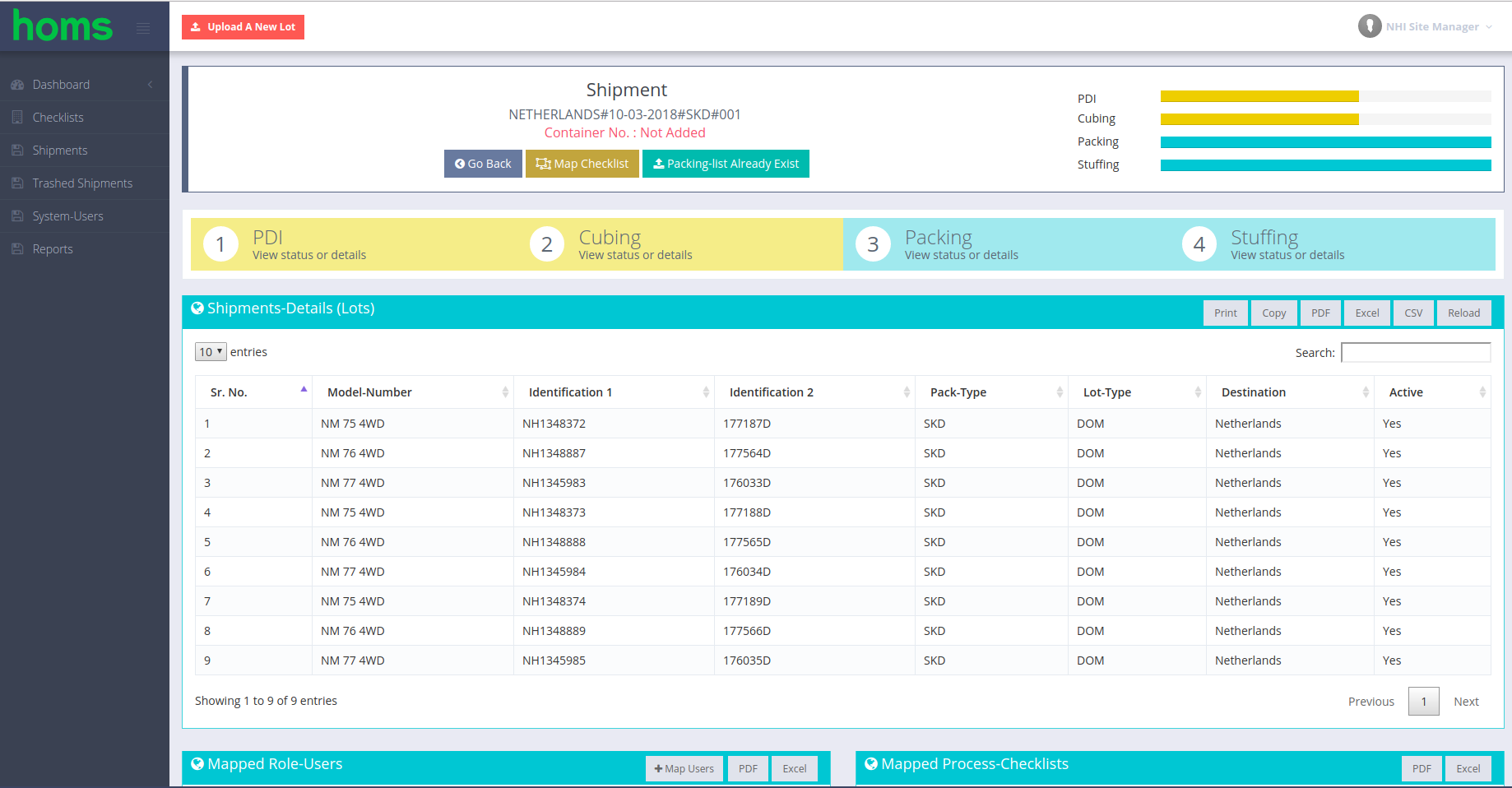1512x788 pixels.
Task: Click the Go Back button
Action: [x=483, y=164]
